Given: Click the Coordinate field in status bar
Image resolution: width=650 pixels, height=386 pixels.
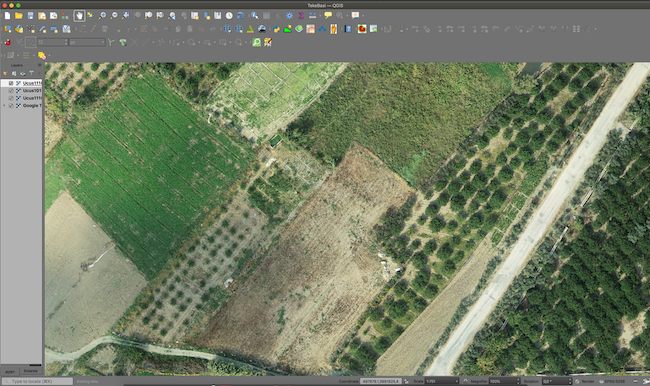Looking at the screenshot, I should point(380,381).
